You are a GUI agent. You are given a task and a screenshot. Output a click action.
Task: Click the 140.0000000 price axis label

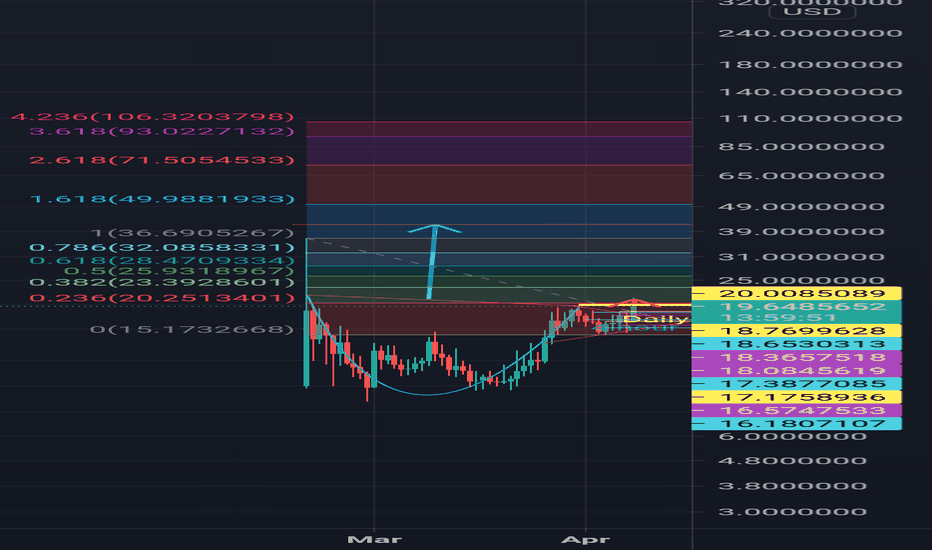point(811,92)
